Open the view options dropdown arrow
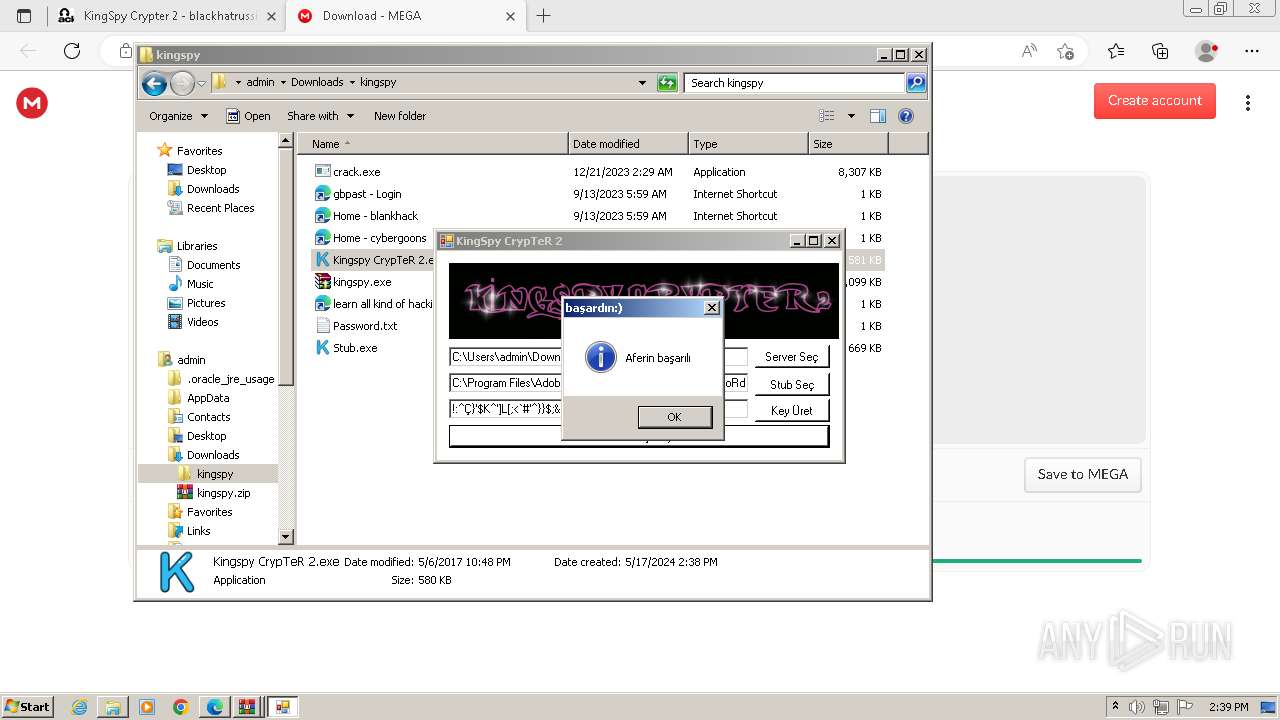This screenshot has width=1280, height=720. pos(851,116)
